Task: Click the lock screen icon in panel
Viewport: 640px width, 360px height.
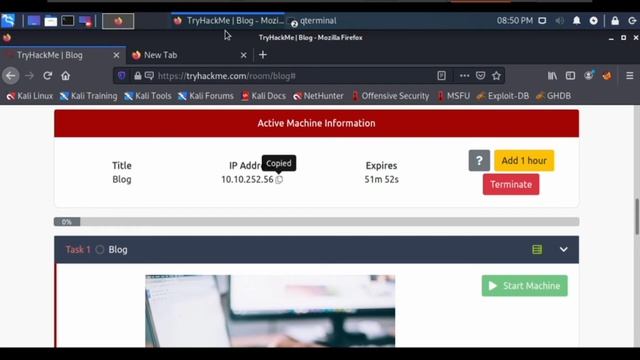Action: (x=615, y=20)
